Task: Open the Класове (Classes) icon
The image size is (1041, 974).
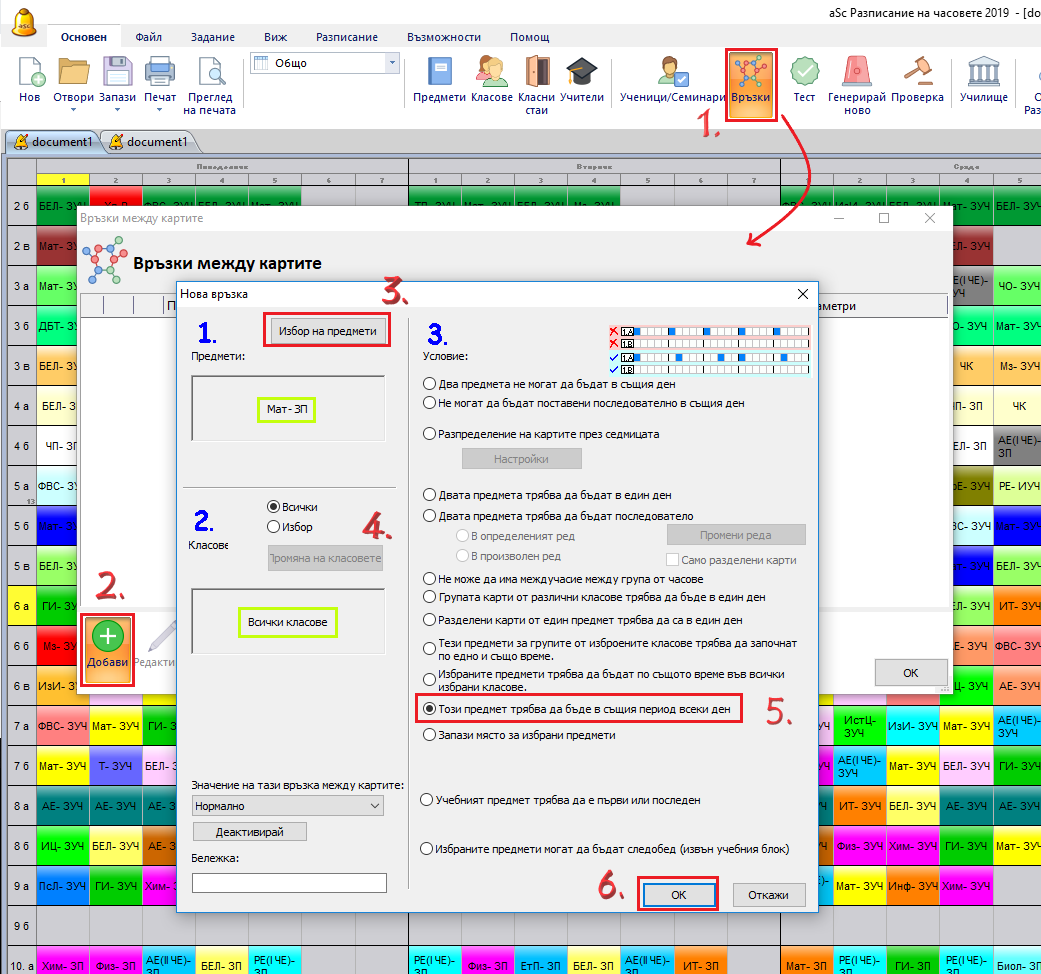Action: point(491,74)
